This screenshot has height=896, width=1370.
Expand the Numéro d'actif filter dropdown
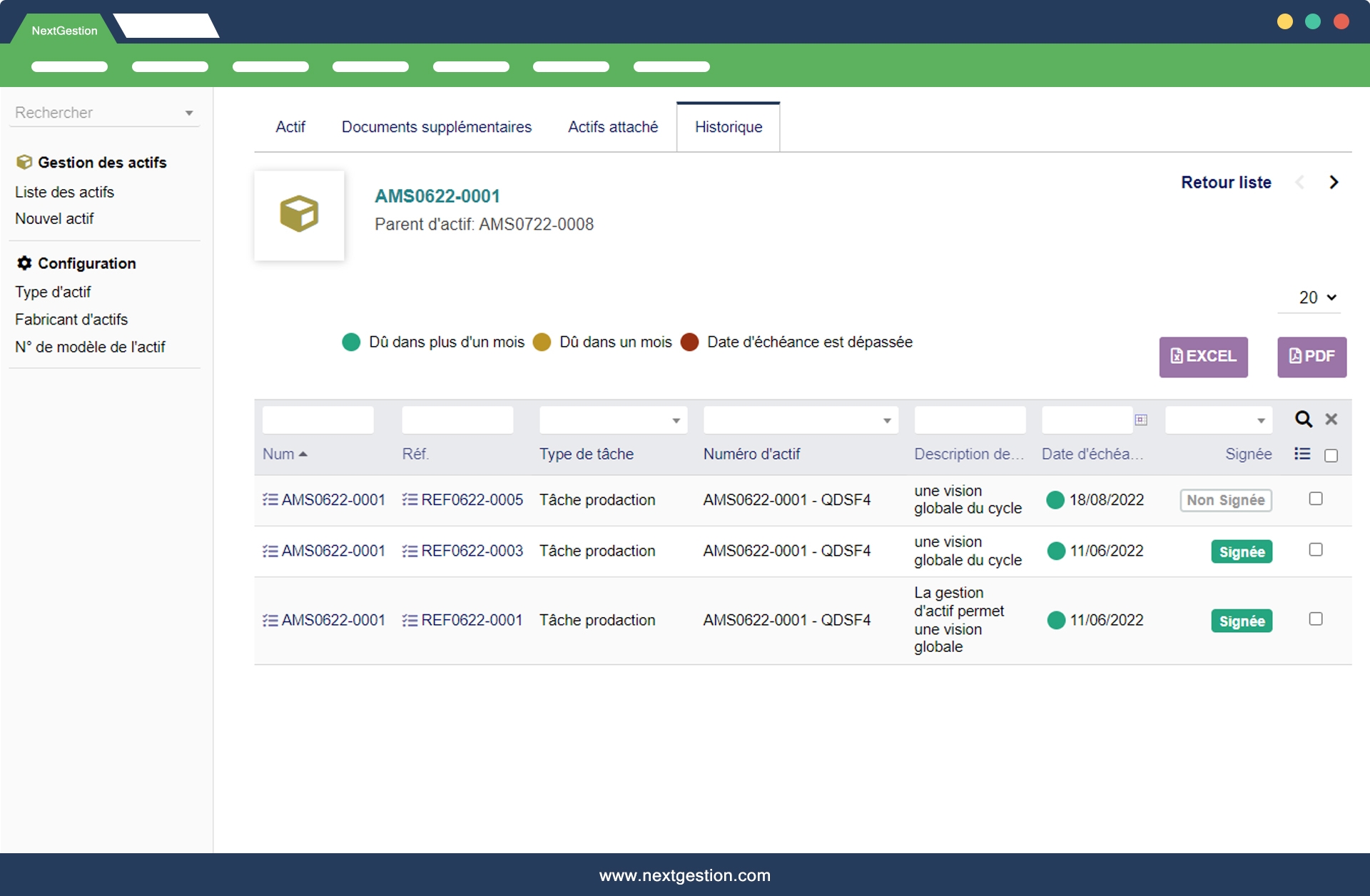pos(886,421)
